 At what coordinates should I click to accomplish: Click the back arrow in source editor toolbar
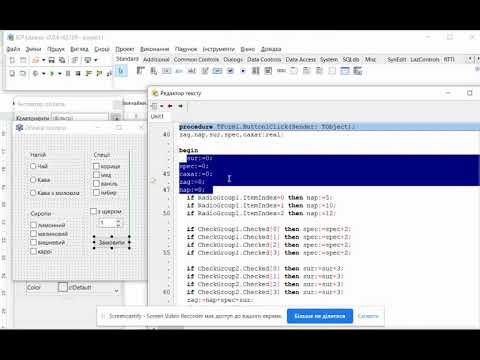tap(170, 106)
